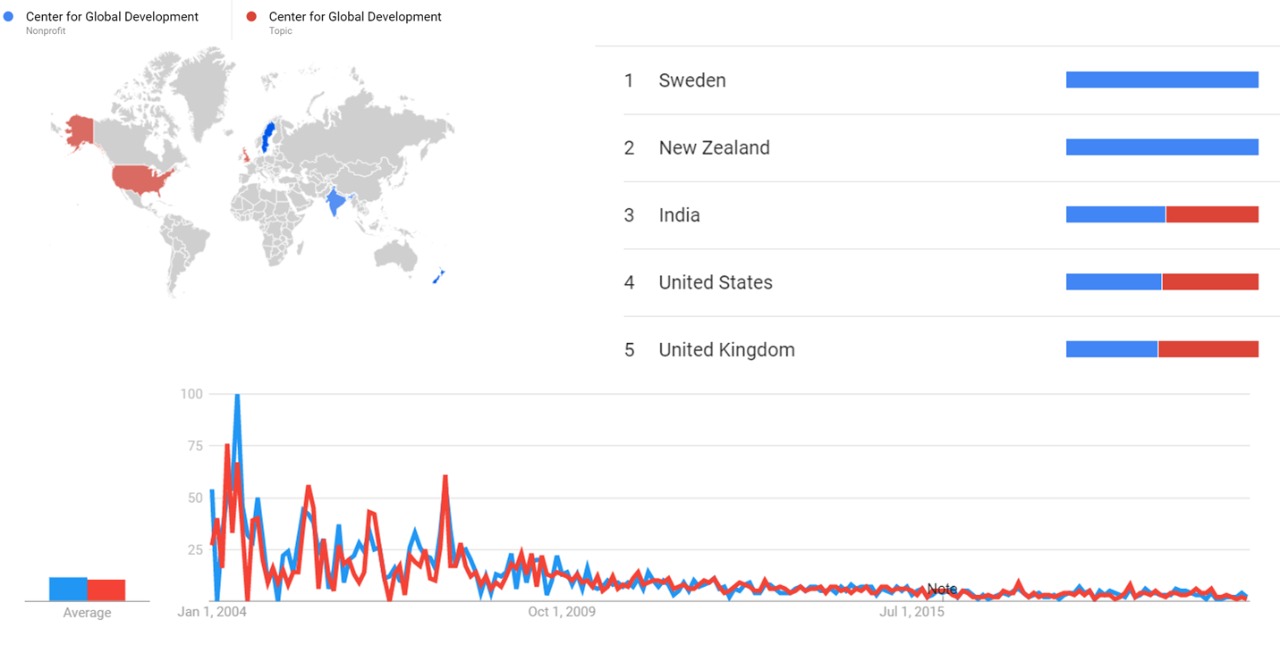Choose United Kingdom in the region list
This screenshot has height=645, width=1280.
click(726, 350)
